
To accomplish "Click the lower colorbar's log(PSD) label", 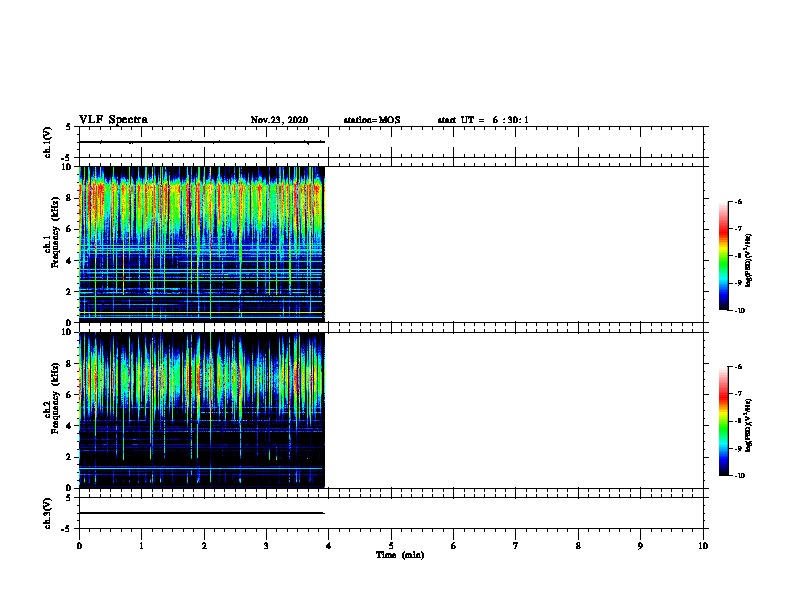I will pyautogui.click(x=748, y=425).
